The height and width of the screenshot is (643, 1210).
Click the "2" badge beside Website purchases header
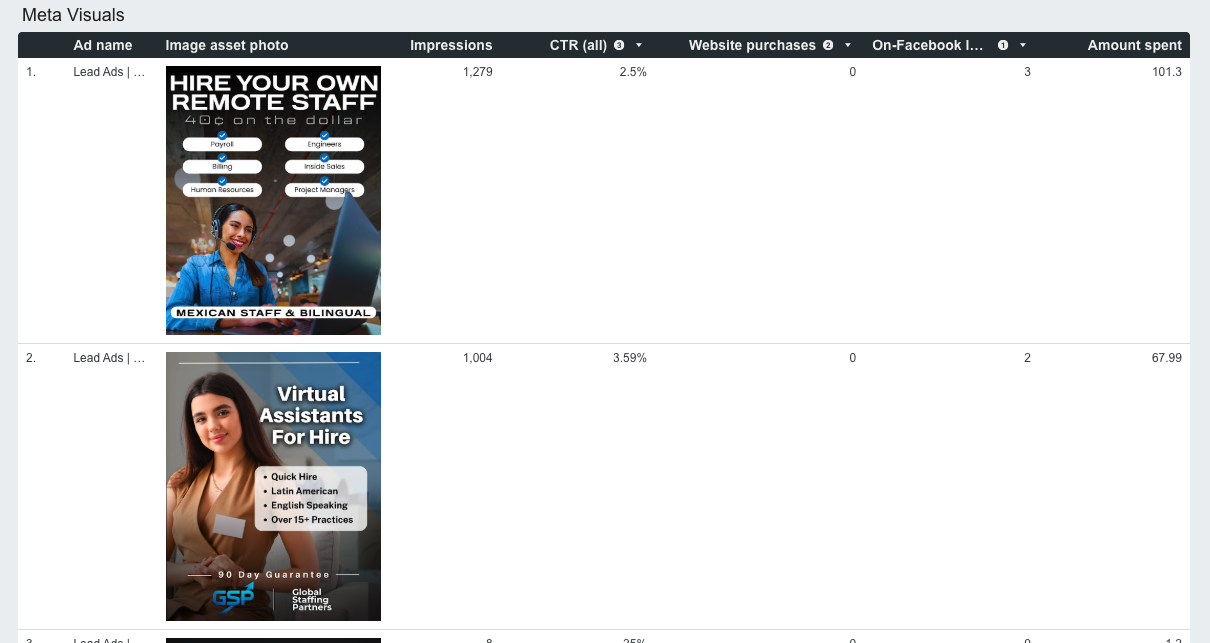click(x=829, y=45)
